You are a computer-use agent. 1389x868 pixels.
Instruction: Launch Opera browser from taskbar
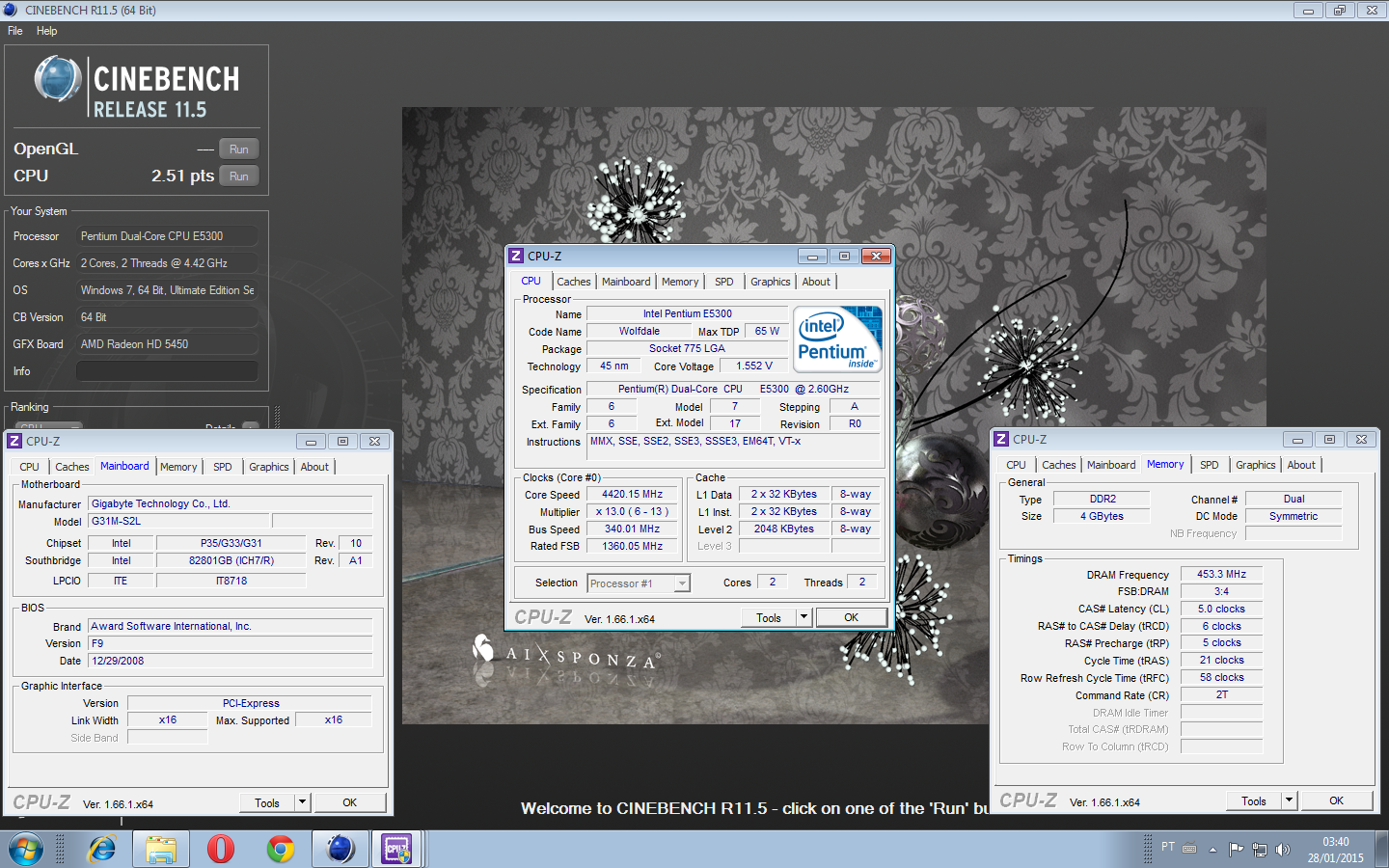[x=221, y=849]
